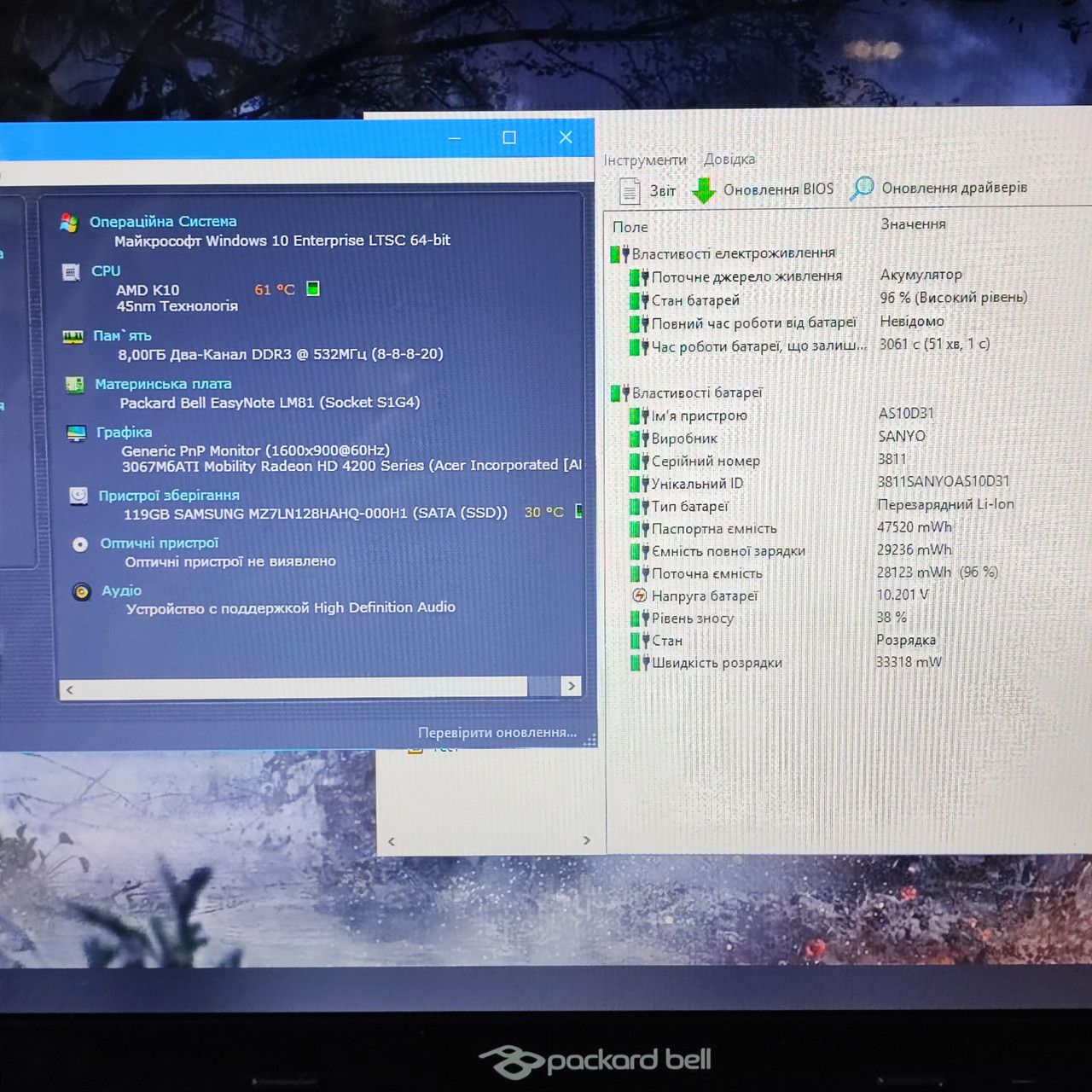Select the Паспортна ємність row label
Screen dimensions: 1092x1092
714,529
